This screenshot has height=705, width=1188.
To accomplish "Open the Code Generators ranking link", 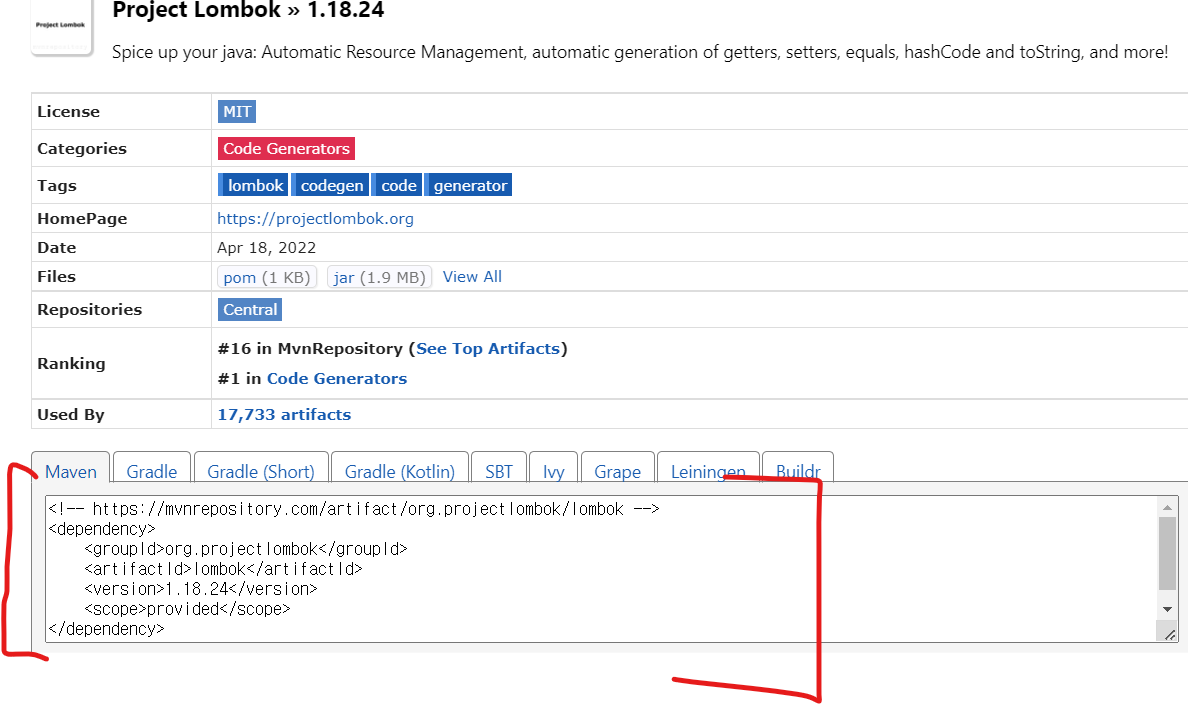I will 337,379.
